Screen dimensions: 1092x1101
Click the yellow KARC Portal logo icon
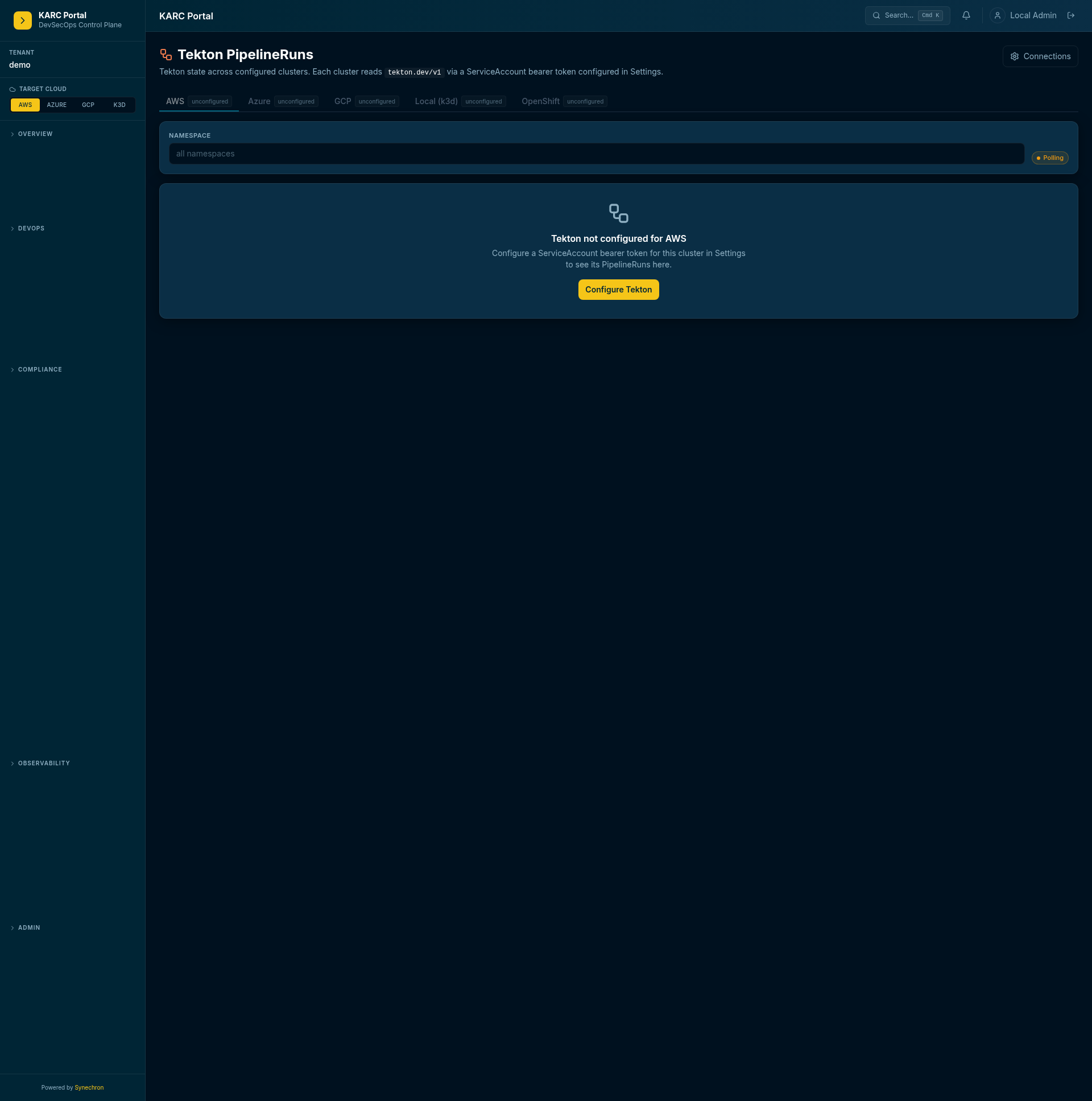point(22,20)
